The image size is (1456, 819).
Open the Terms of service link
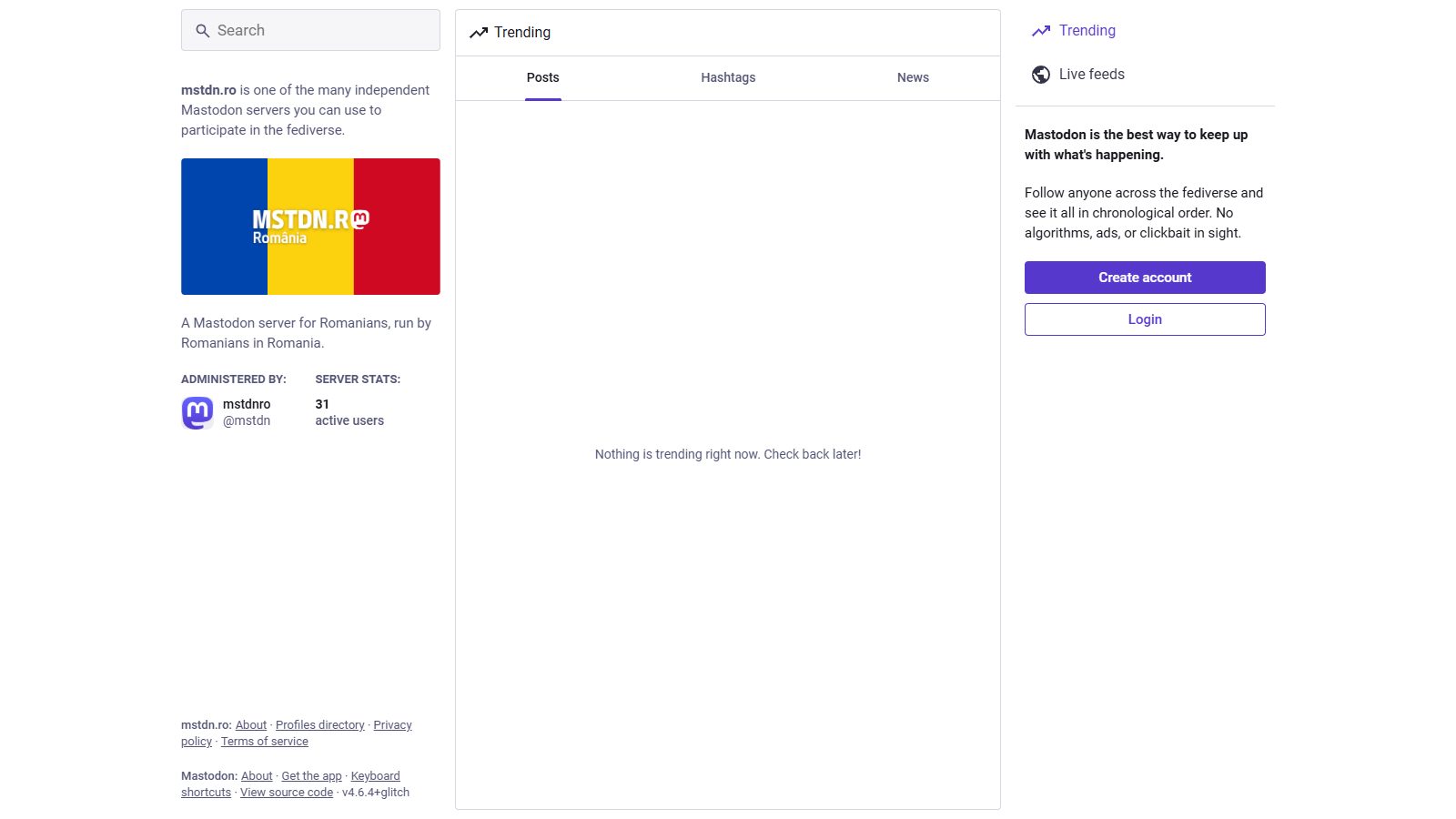click(265, 742)
